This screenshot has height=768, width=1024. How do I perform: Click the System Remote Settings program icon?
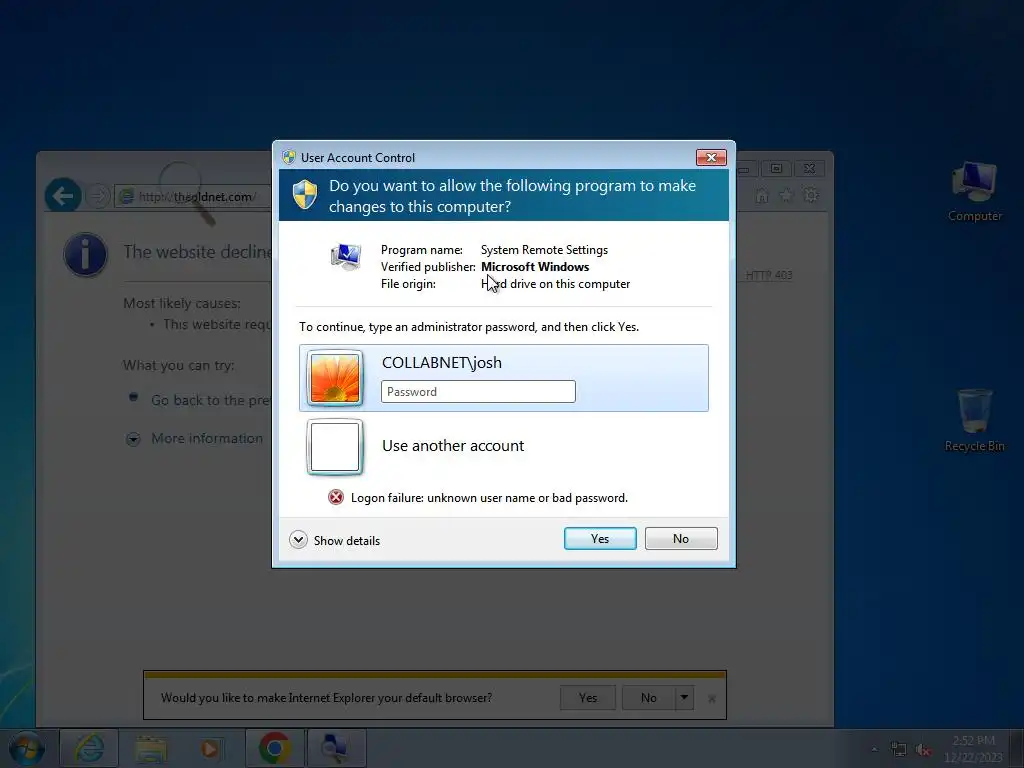pyautogui.click(x=345, y=257)
